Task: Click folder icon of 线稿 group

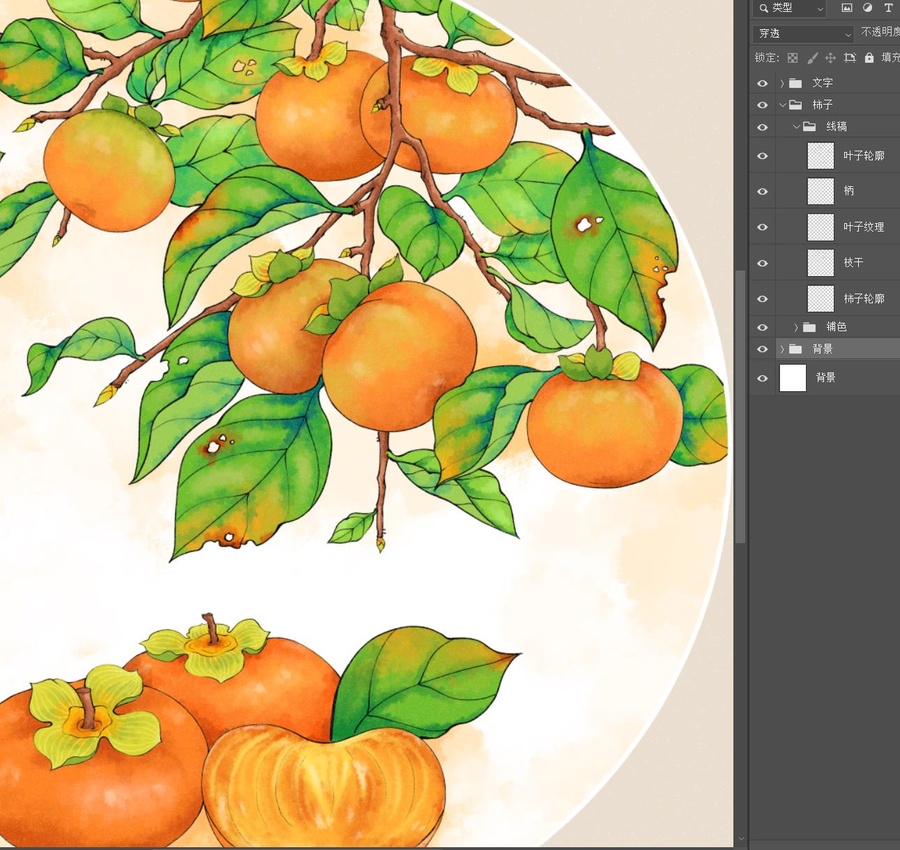Action: 809,126
